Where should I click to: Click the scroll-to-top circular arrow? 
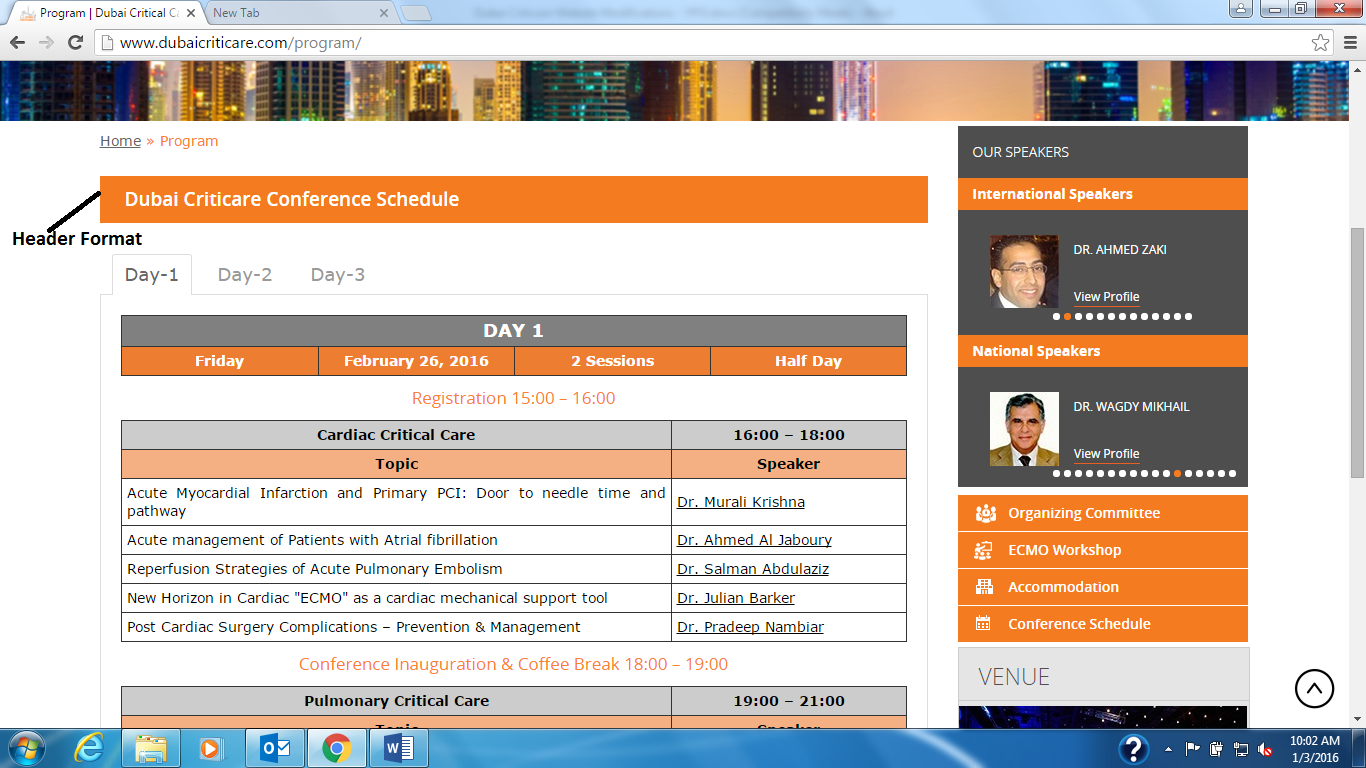click(x=1314, y=688)
